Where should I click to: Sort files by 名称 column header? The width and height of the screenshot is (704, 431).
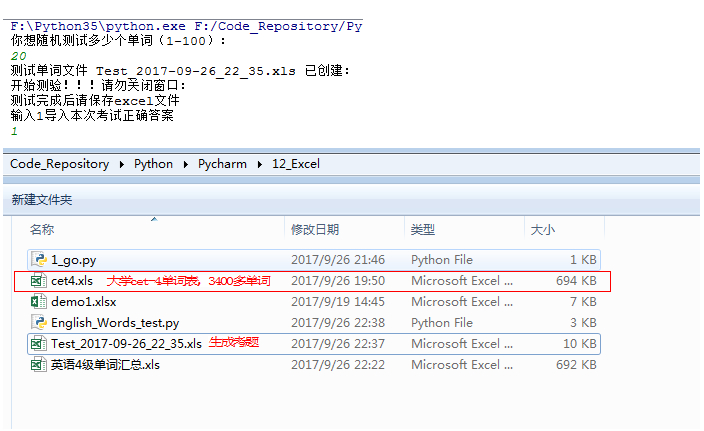click(42, 229)
